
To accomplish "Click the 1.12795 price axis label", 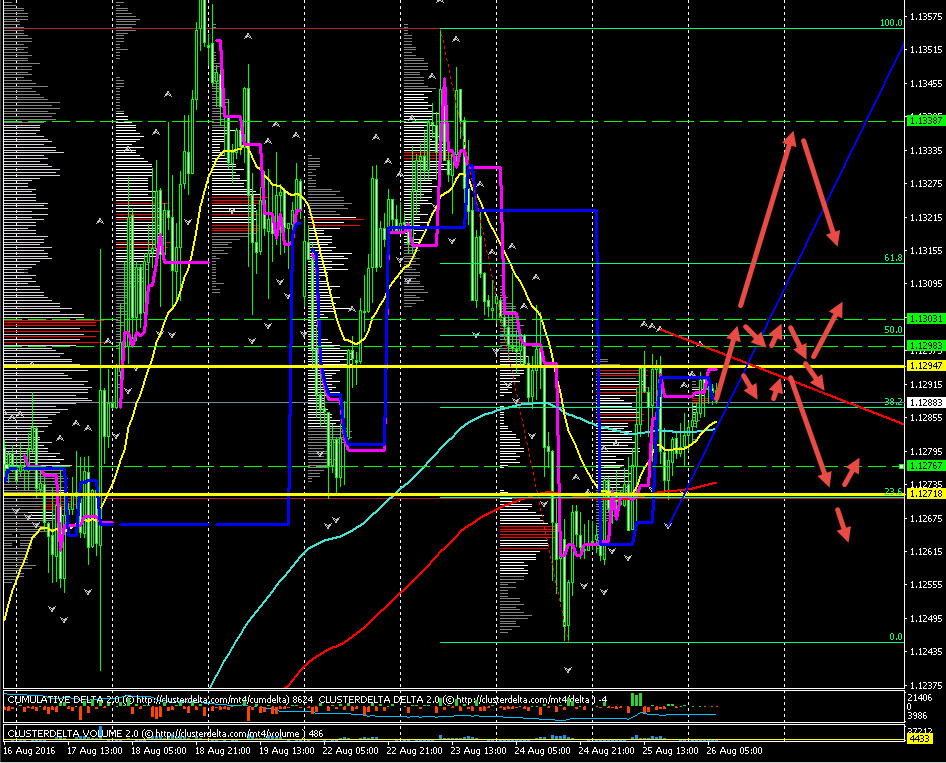I will point(926,451).
